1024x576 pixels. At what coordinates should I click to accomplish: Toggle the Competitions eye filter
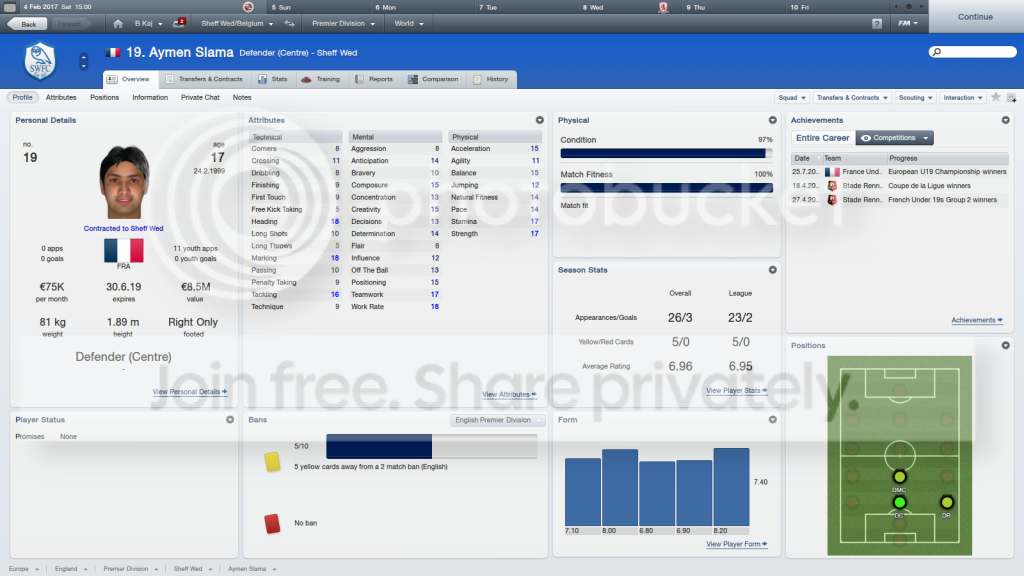coord(894,138)
